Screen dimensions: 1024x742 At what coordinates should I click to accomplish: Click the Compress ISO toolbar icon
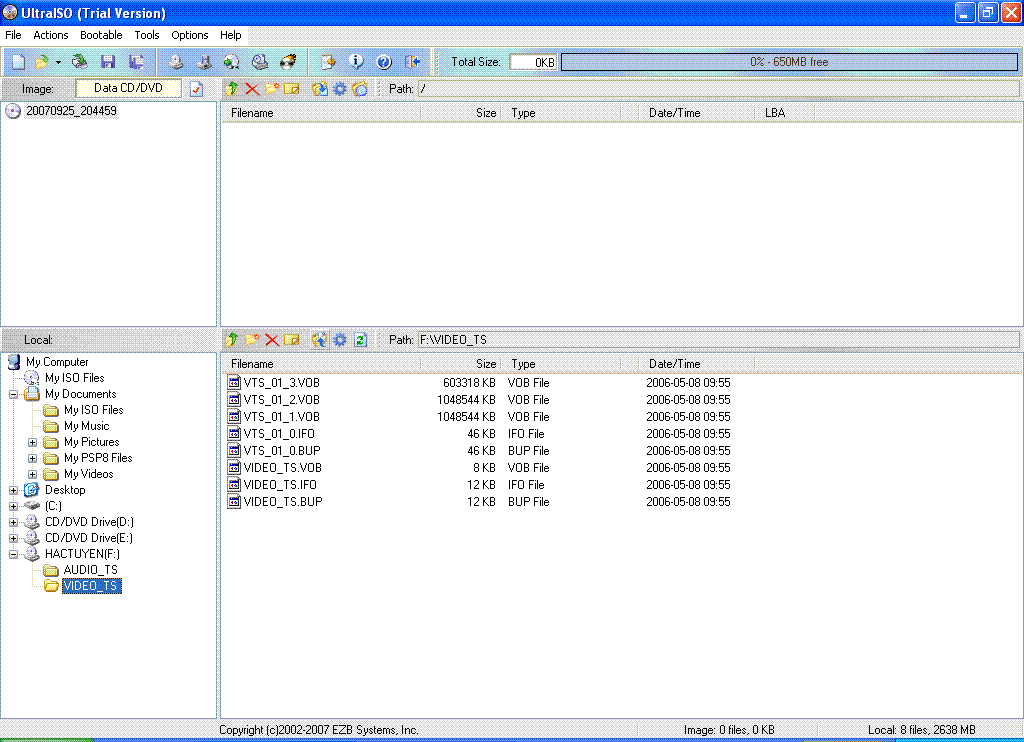pos(204,61)
